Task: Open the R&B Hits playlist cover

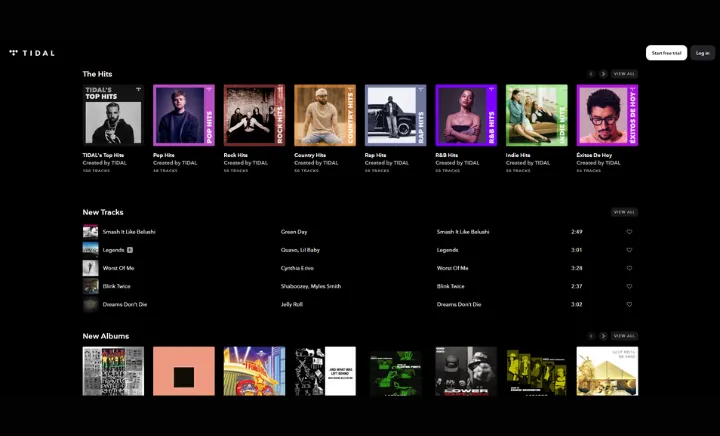Action: pos(466,115)
